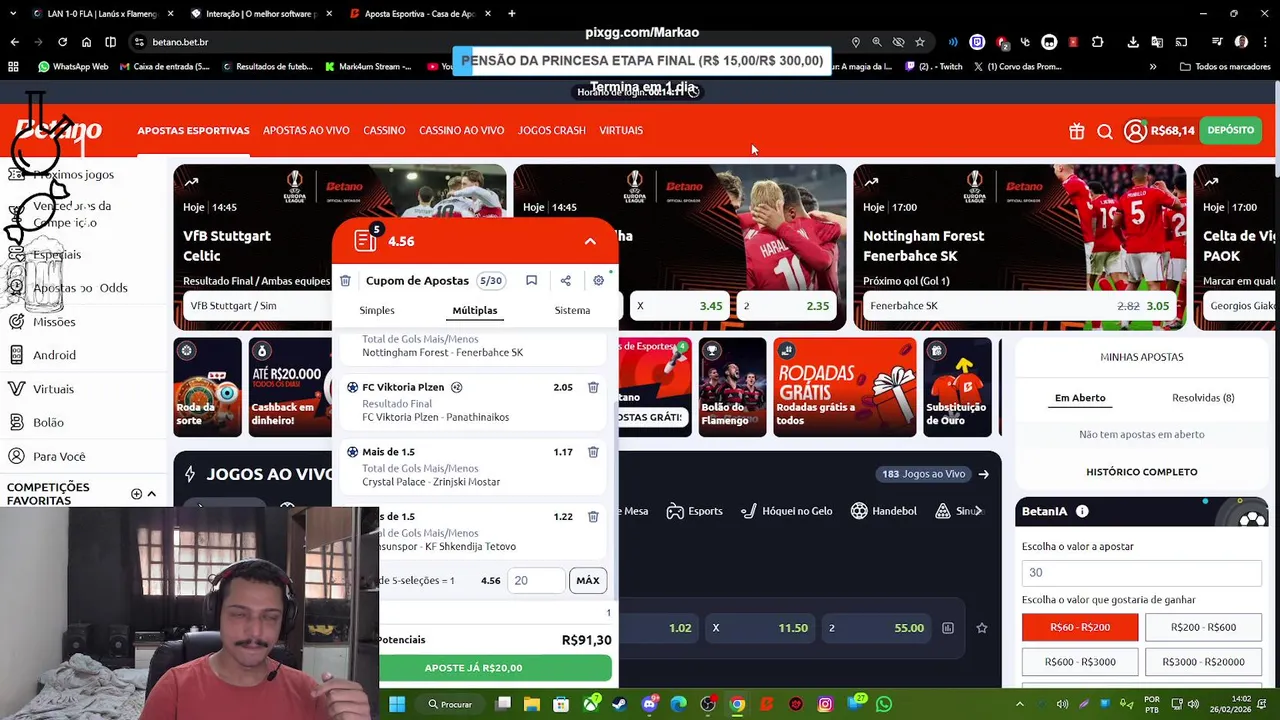The image size is (1280, 720).
Task: Open Steam from the Windows taskbar
Action: pos(620,704)
